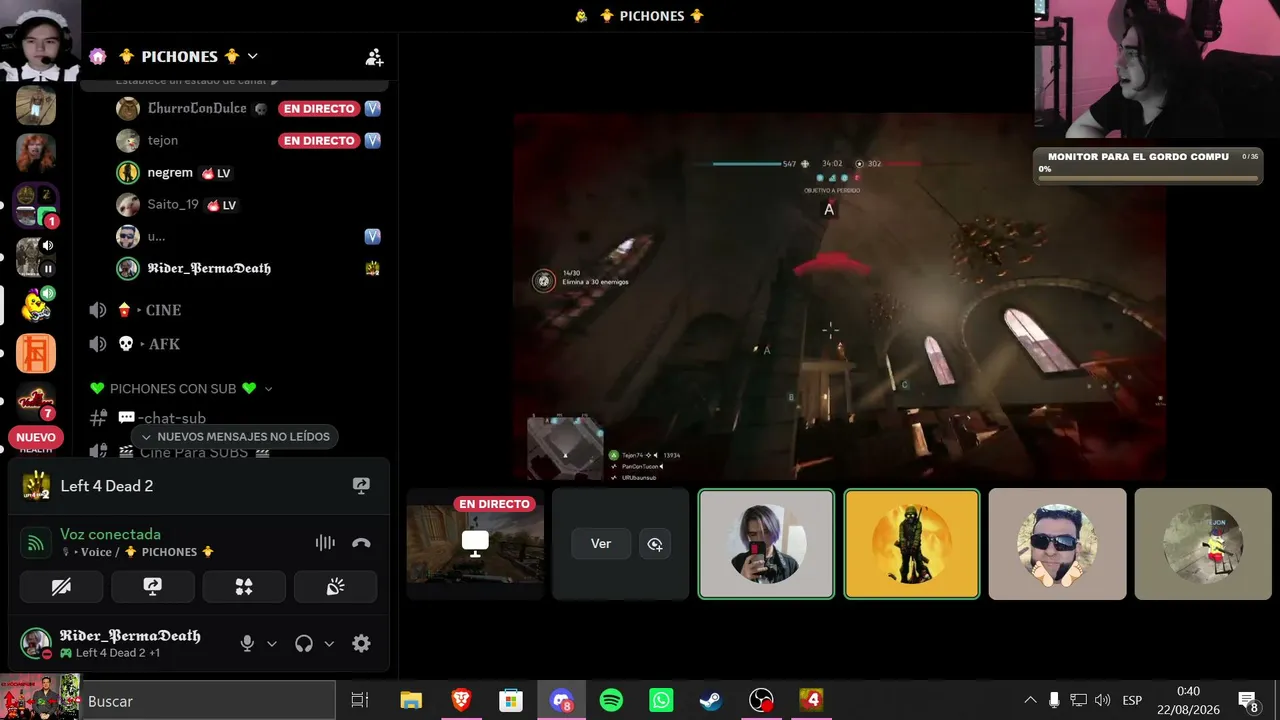This screenshot has width=1280, height=720.
Task: Click the NUEVO unread servers pill
Action: pyautogui.click(x=36, y=437)
